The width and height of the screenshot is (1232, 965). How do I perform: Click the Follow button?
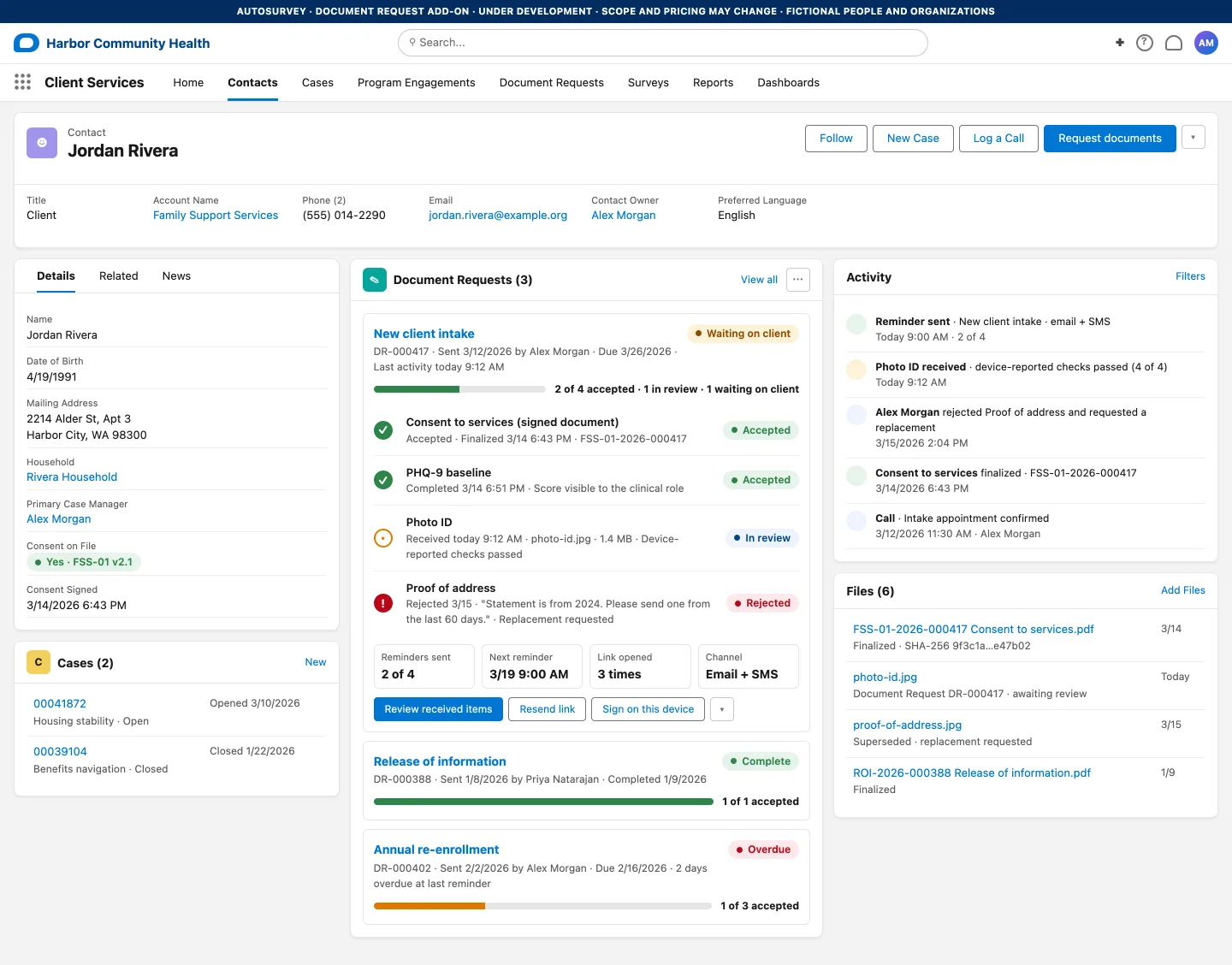(836, 139)
